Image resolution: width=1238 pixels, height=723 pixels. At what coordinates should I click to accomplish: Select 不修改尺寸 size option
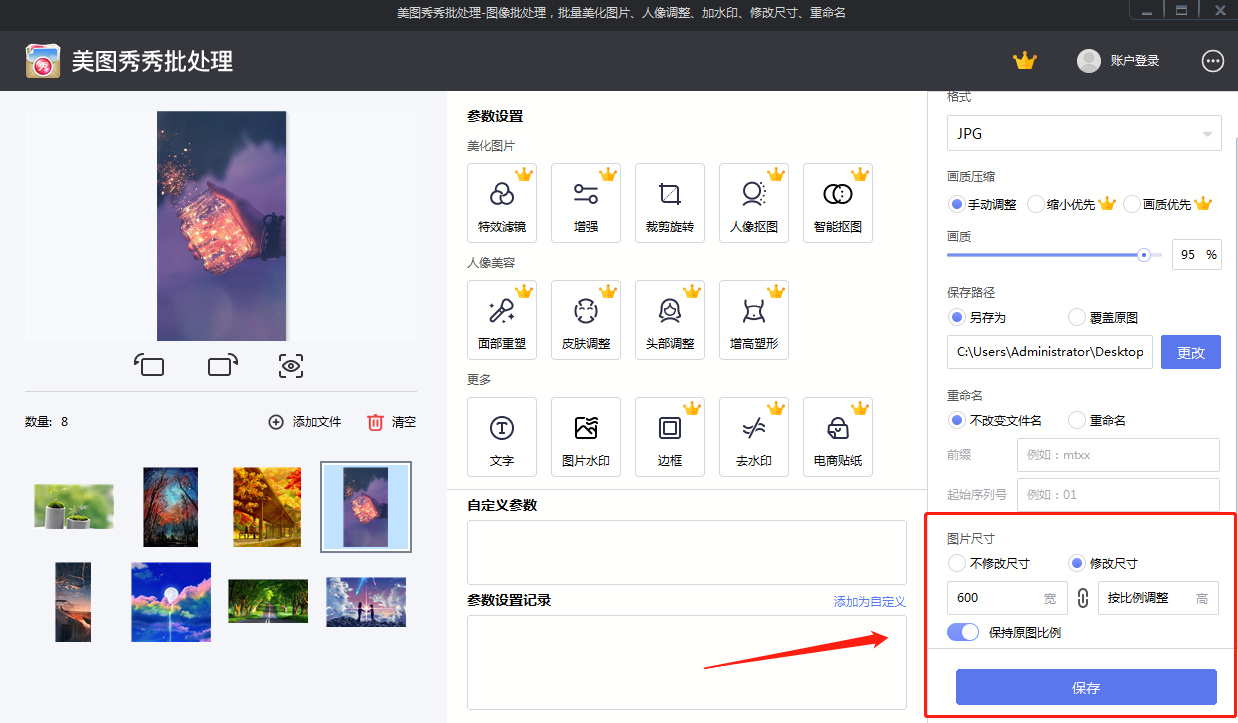(958, 563)
